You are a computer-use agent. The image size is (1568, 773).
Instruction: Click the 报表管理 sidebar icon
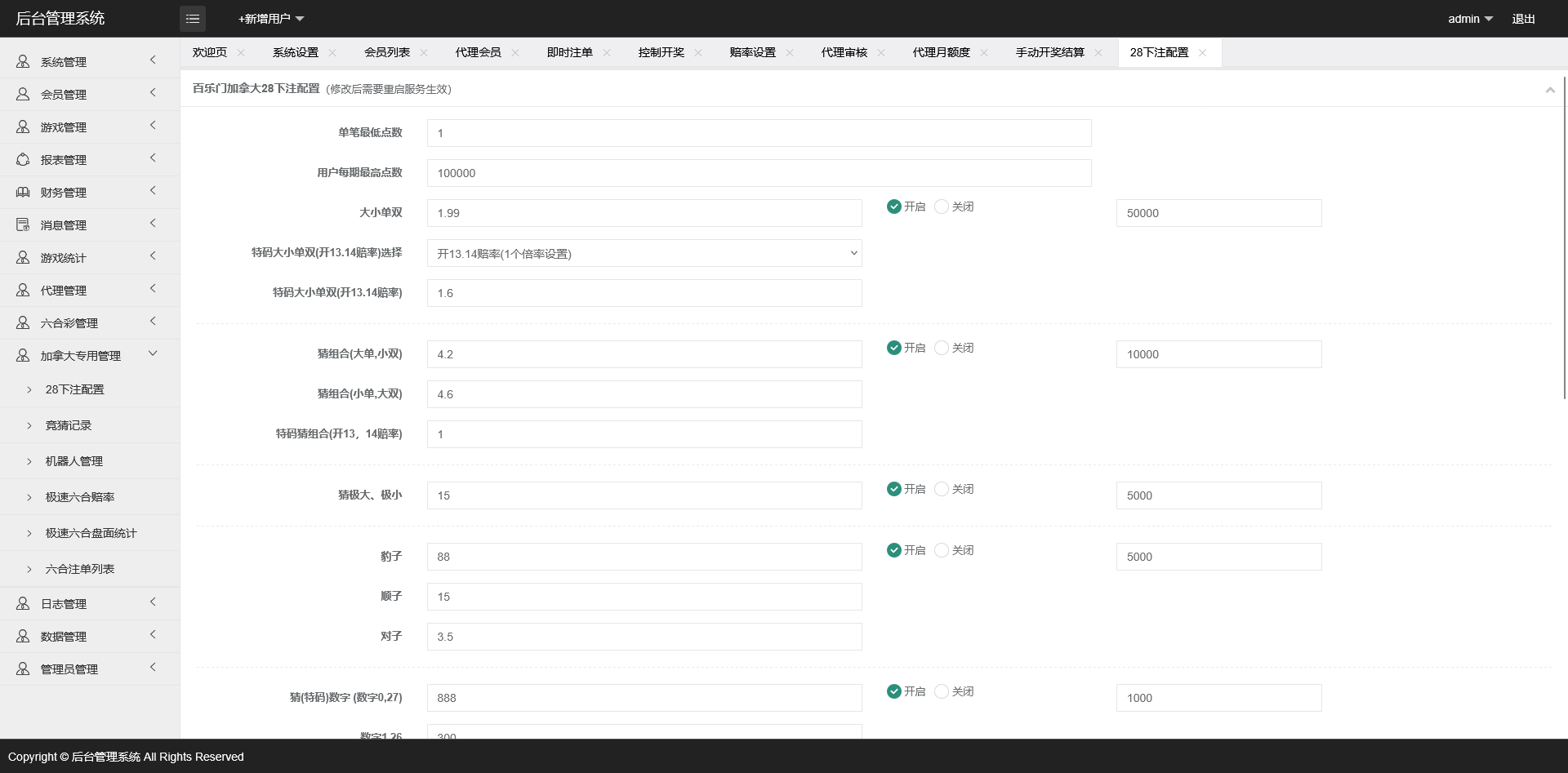23,160
